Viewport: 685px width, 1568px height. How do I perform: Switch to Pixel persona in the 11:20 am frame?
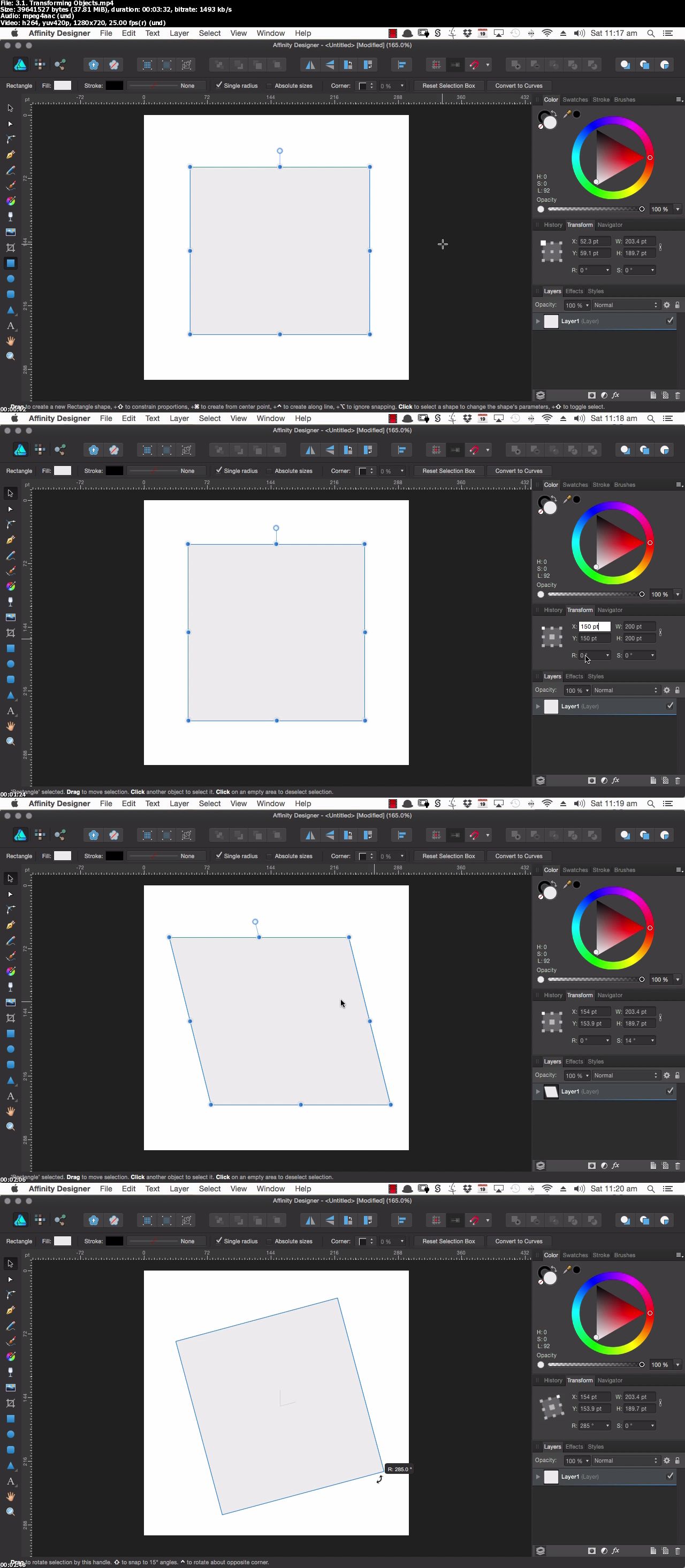[40, 1220]
